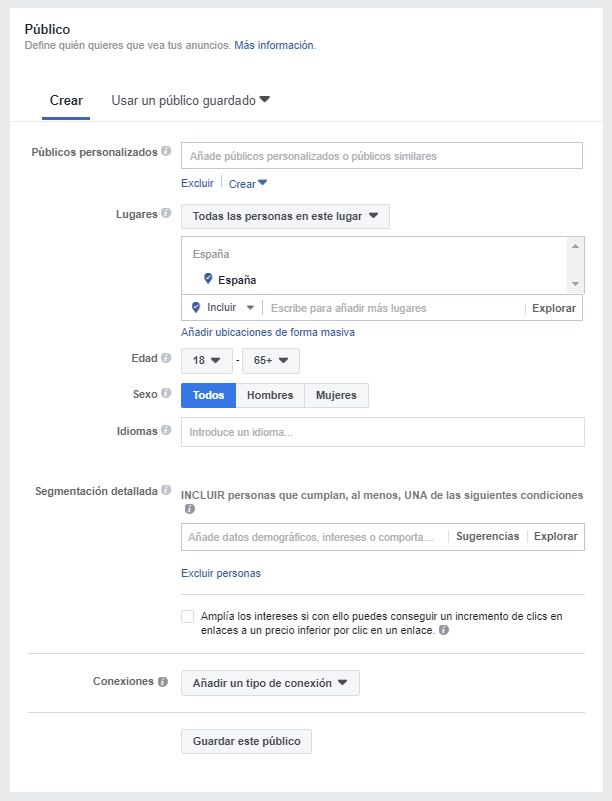612x801 pixels.
Task: Click info icon next to Conexiones
Action: 163,682
